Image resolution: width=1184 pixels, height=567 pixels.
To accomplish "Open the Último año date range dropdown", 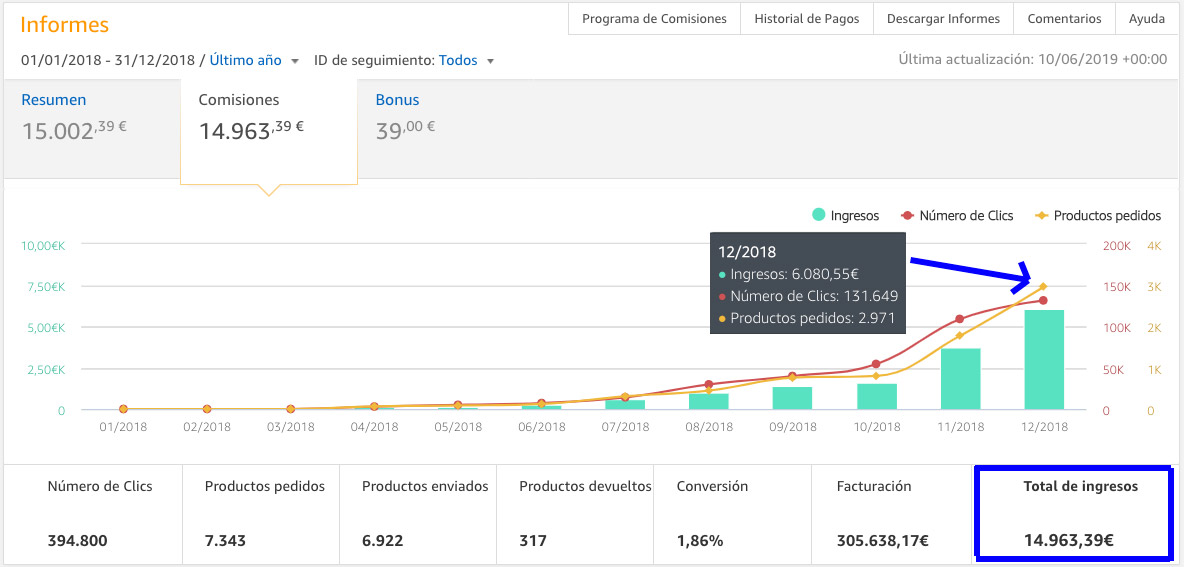I will [254, 60].
